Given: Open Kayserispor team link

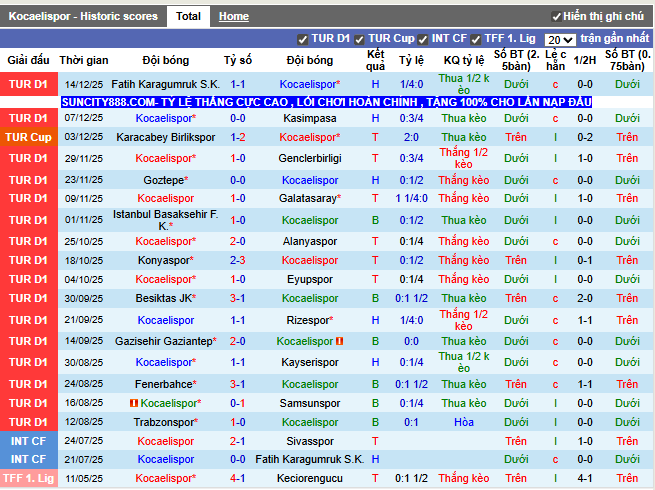Looking at the screenshot, I should point(310,362).
